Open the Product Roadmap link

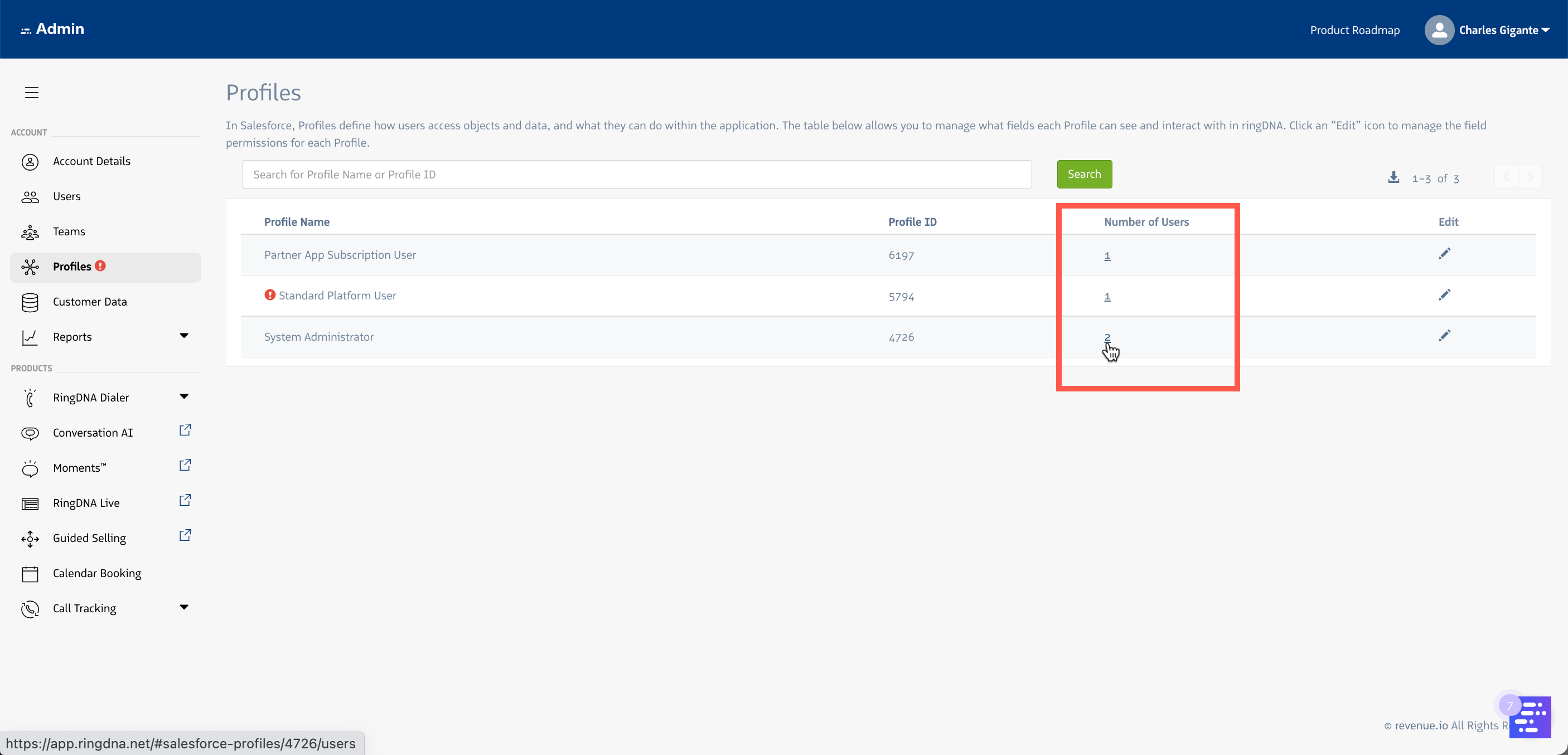pyautogui.click(x=1354, y=30)
